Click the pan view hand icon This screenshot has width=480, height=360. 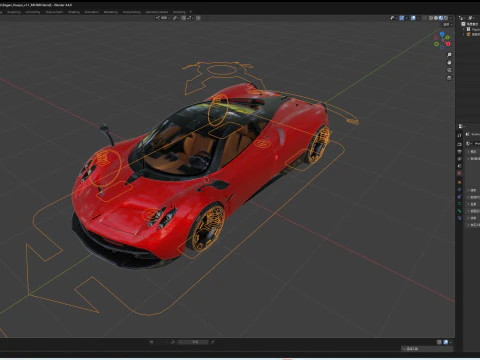coord(449,62)
